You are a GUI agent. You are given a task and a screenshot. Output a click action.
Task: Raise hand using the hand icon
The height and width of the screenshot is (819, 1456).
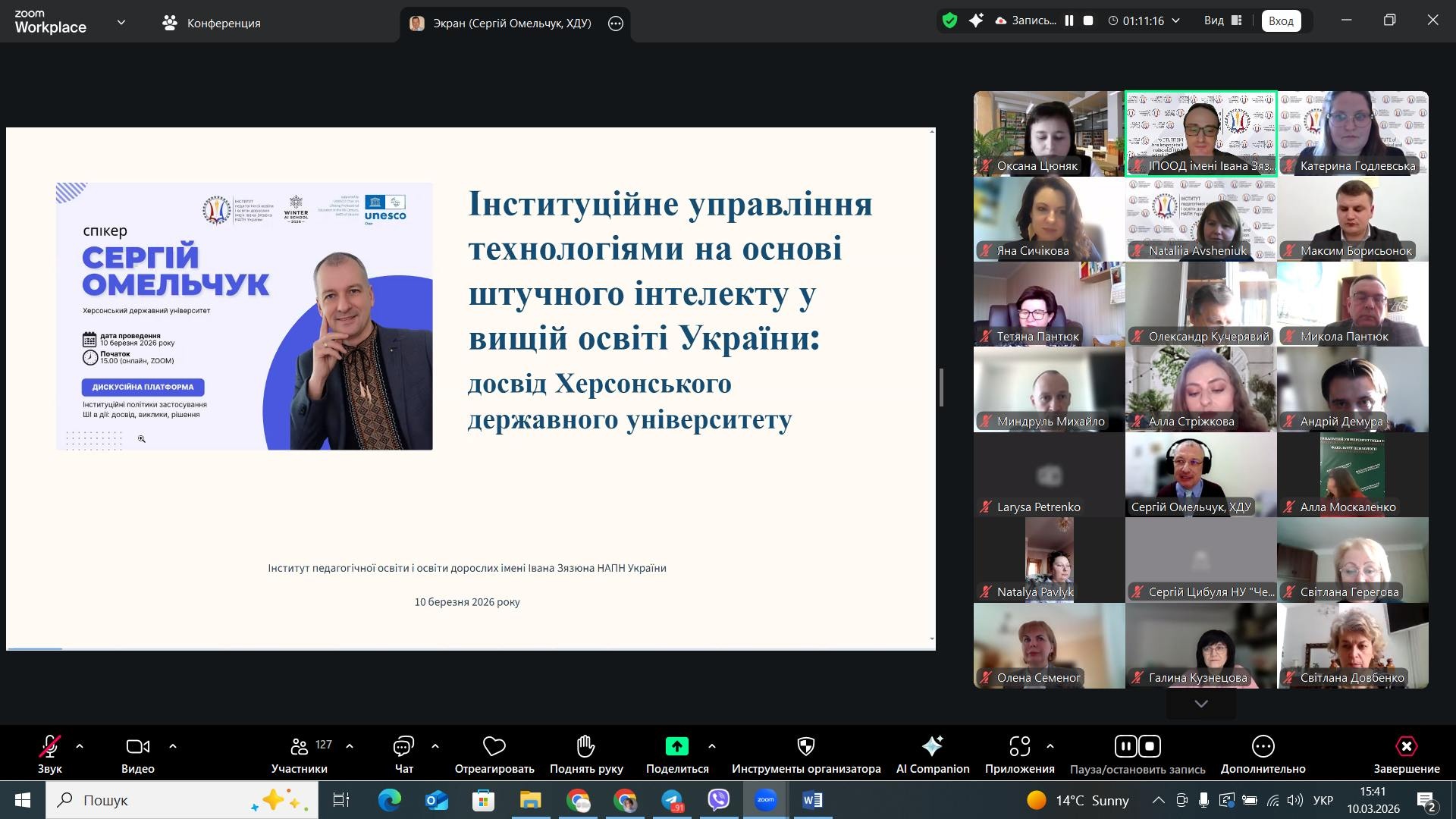point(585,747)
